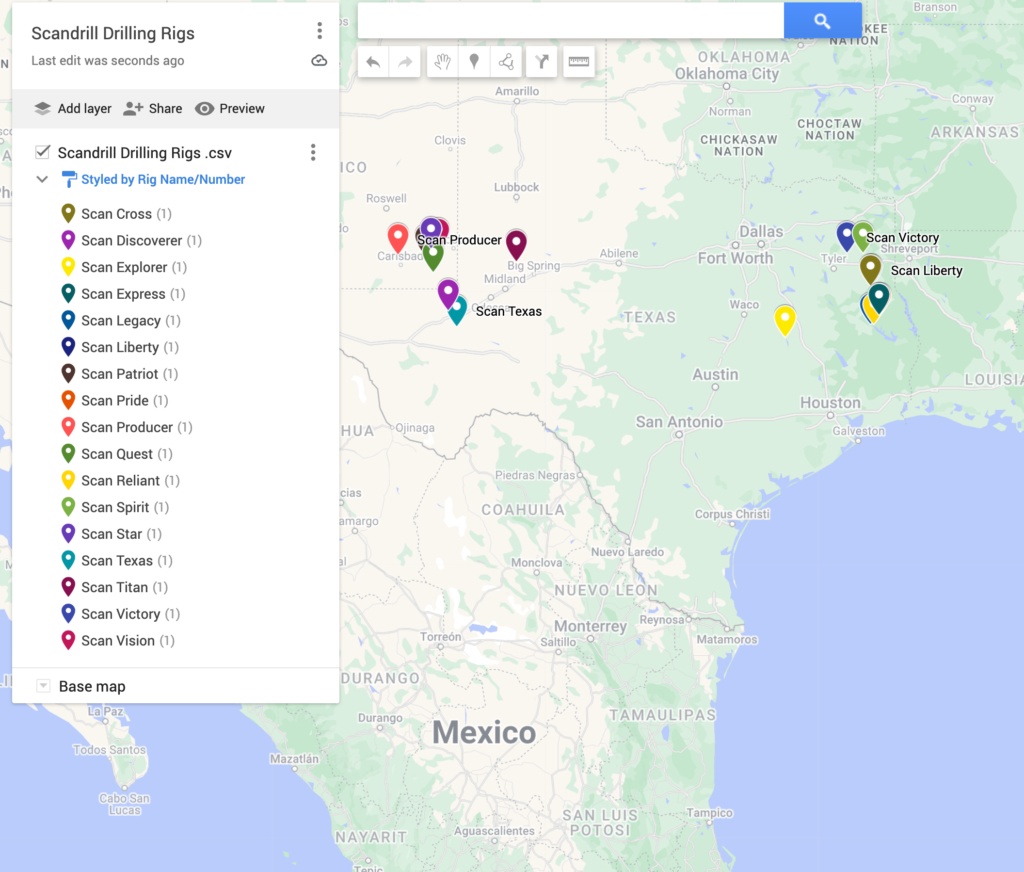Click the red Scan Producer map marker
The height and width of the screenshot is (872, 1024).
tap(398, 236)
